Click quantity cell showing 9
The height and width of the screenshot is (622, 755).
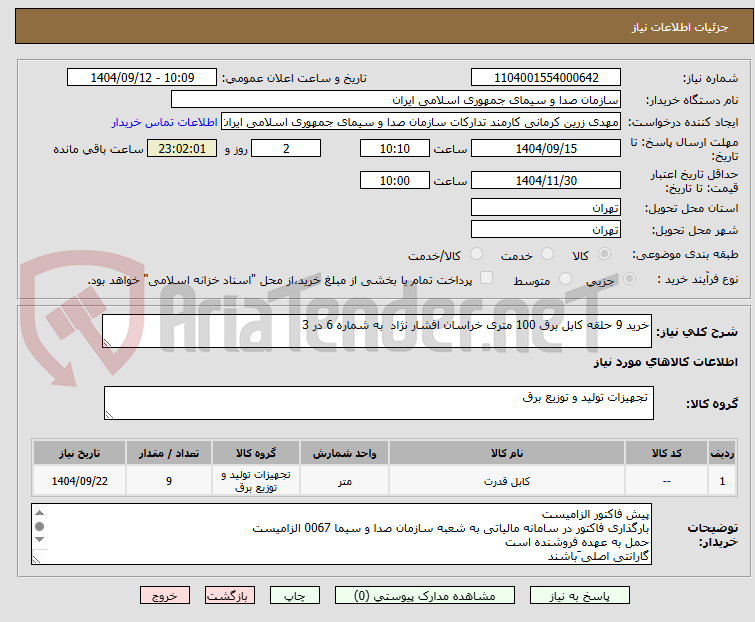click(x=169, y=481)
